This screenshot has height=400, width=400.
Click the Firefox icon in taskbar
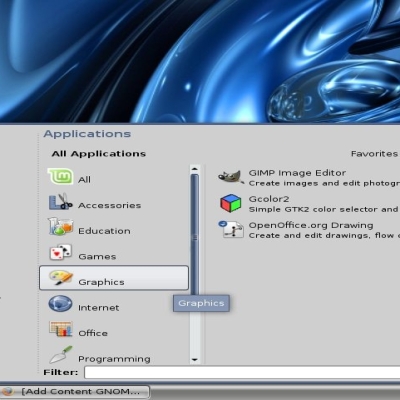7,392
